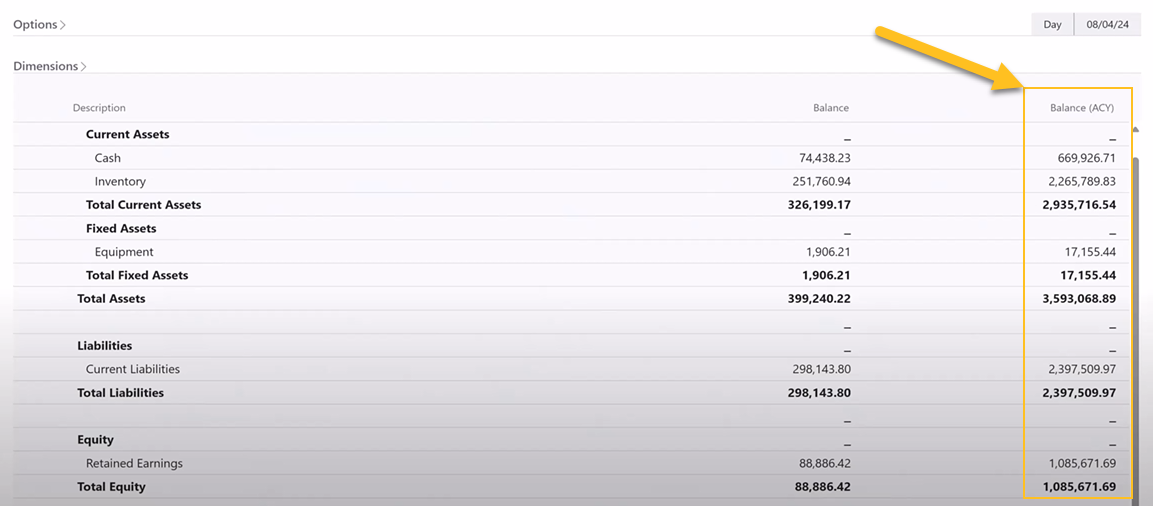The width and height of the screenshot is (1153, 506).
Task: Select the Cash row description
Action: (108, 158)
